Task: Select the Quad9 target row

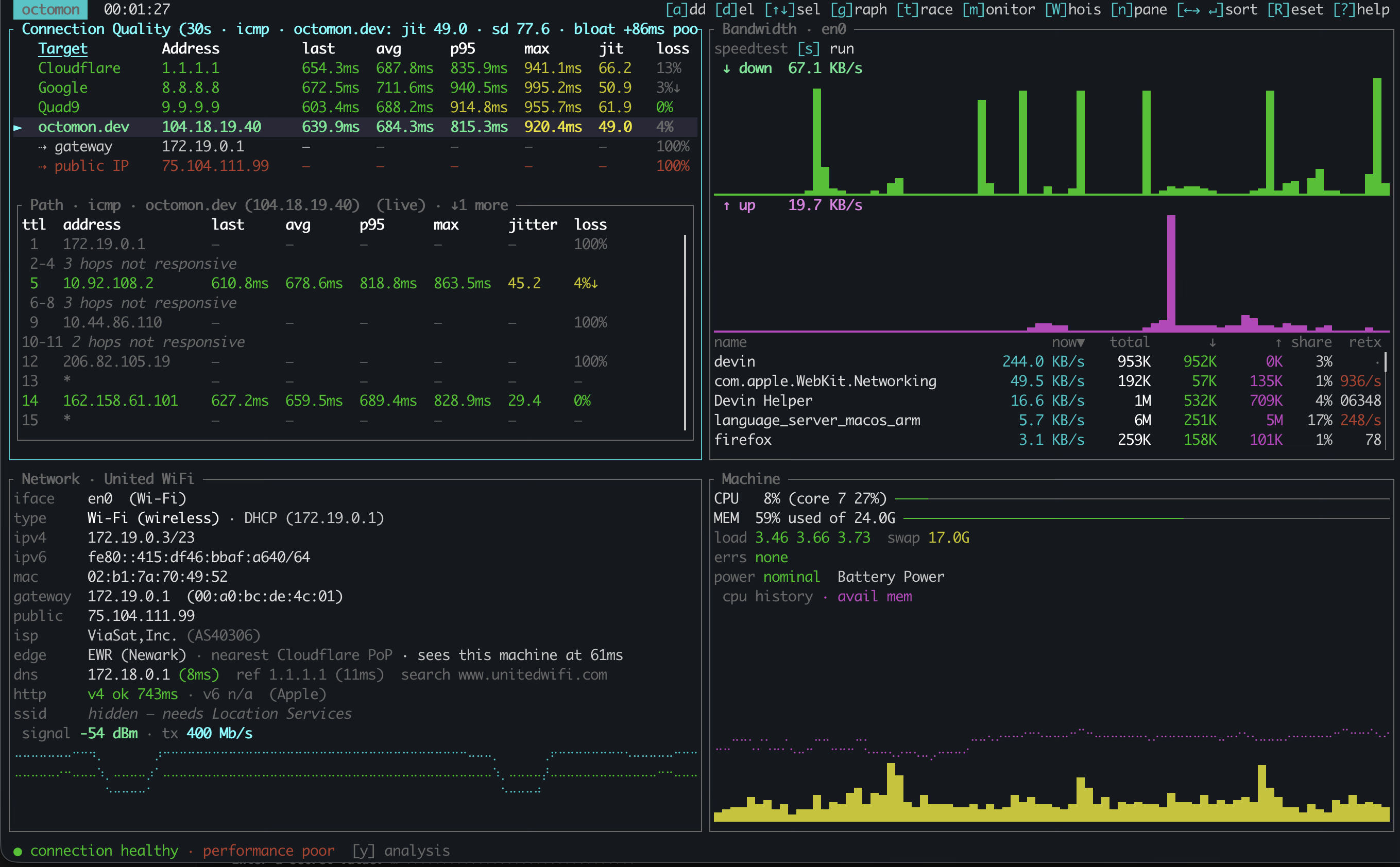Action: pyautogui.click(x=355, y=107)
